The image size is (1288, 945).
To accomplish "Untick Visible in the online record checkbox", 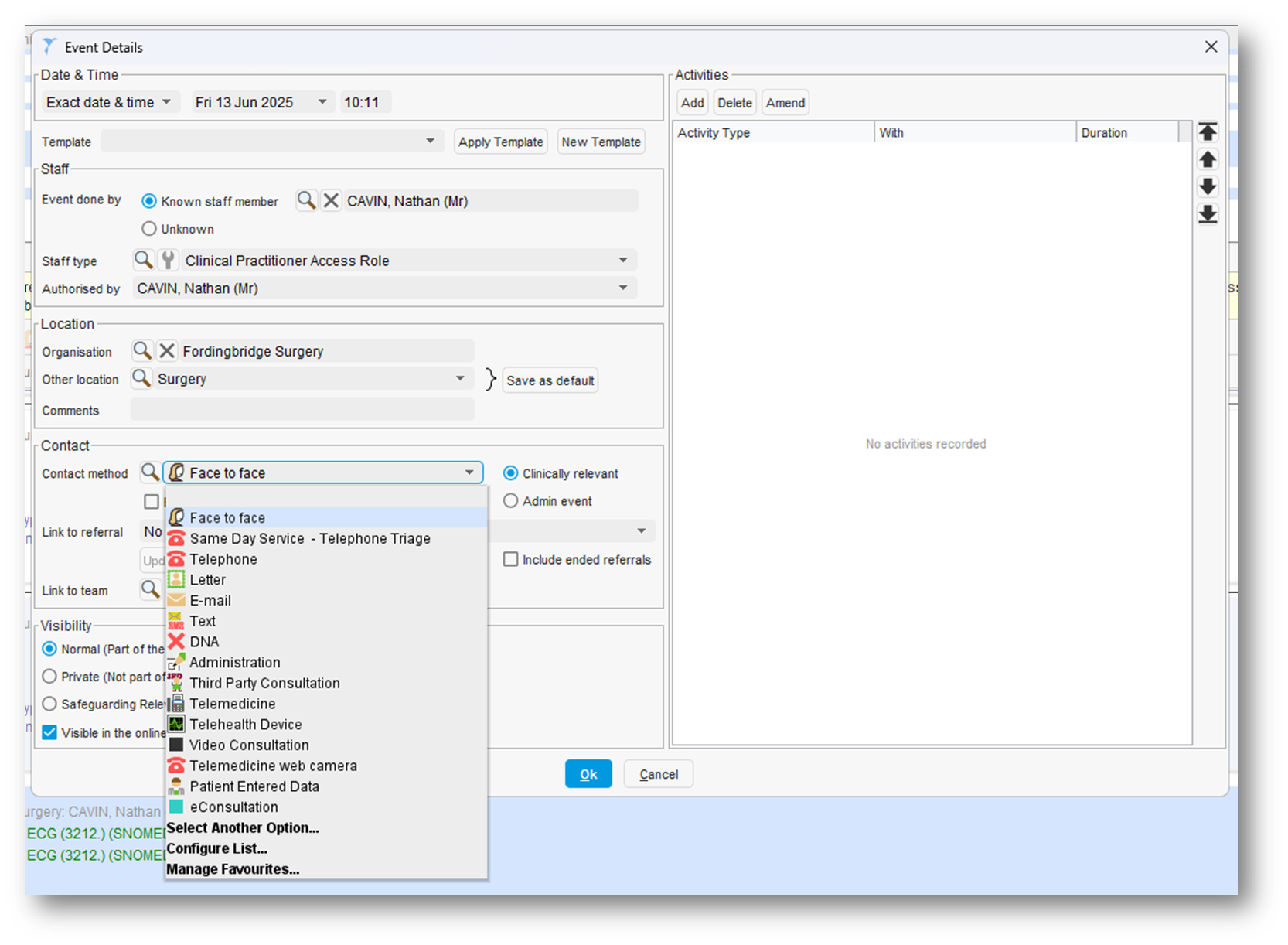I will click(x=49, y=732).
